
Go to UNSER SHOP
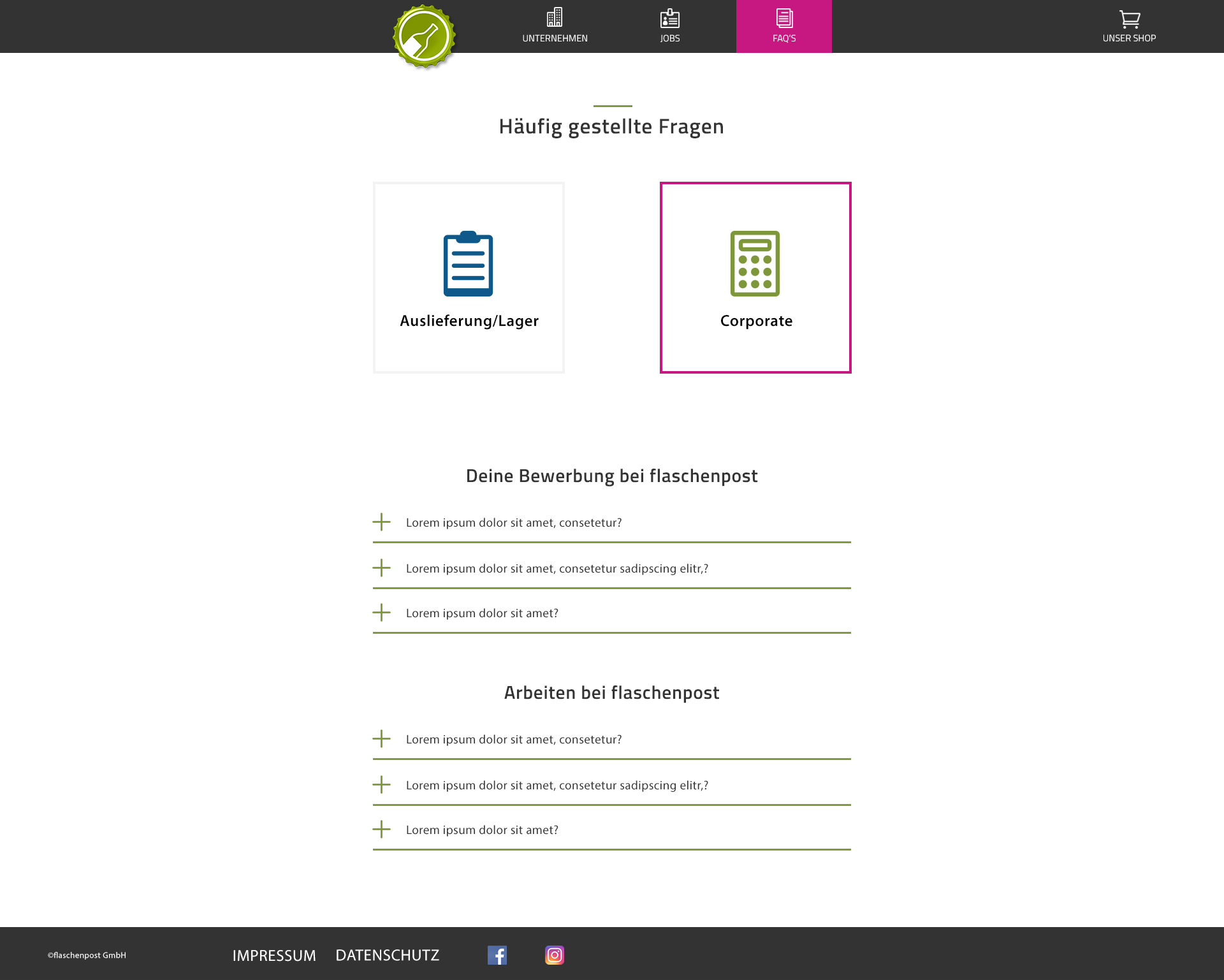[1129, 38]
